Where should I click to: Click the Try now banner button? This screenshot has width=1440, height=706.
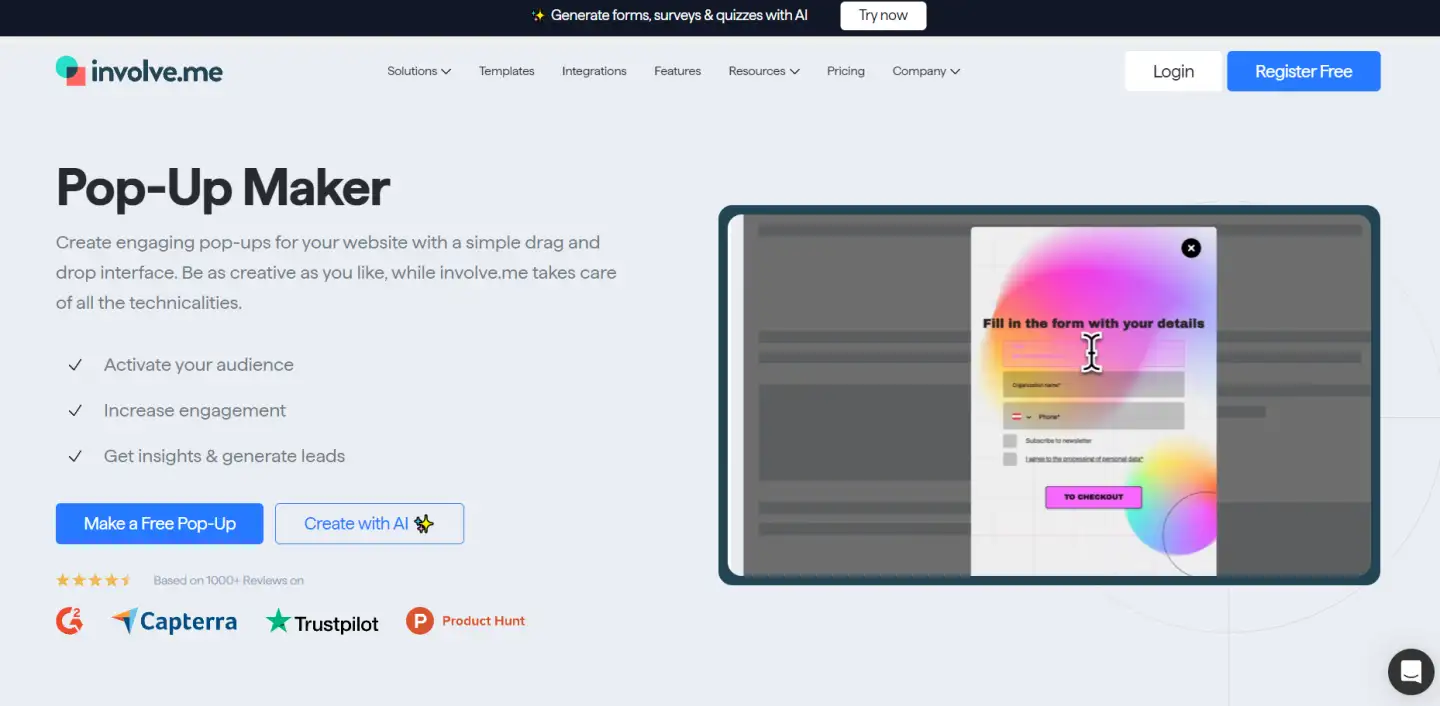(883, 16)
